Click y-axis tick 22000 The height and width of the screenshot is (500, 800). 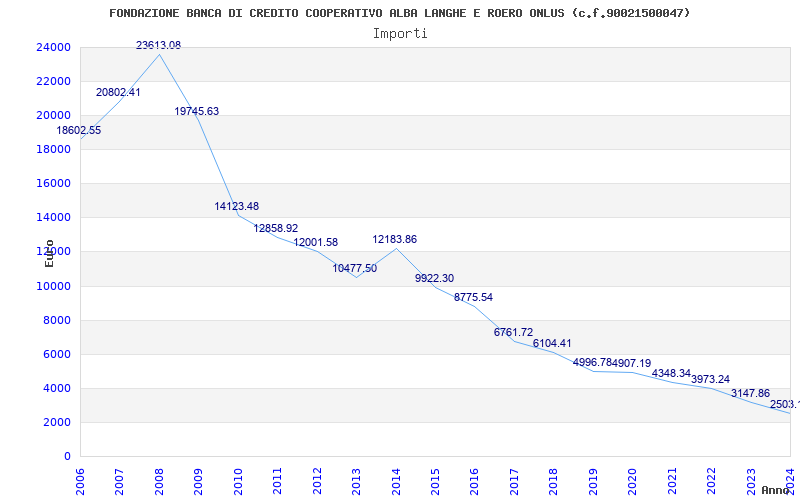click(53, 82)
